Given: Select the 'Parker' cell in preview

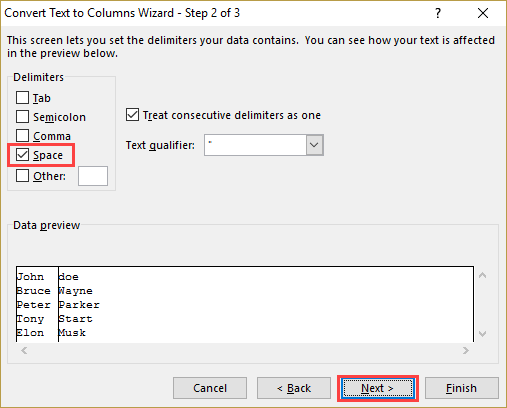Looking at the screenshot, I should [79, 305].
